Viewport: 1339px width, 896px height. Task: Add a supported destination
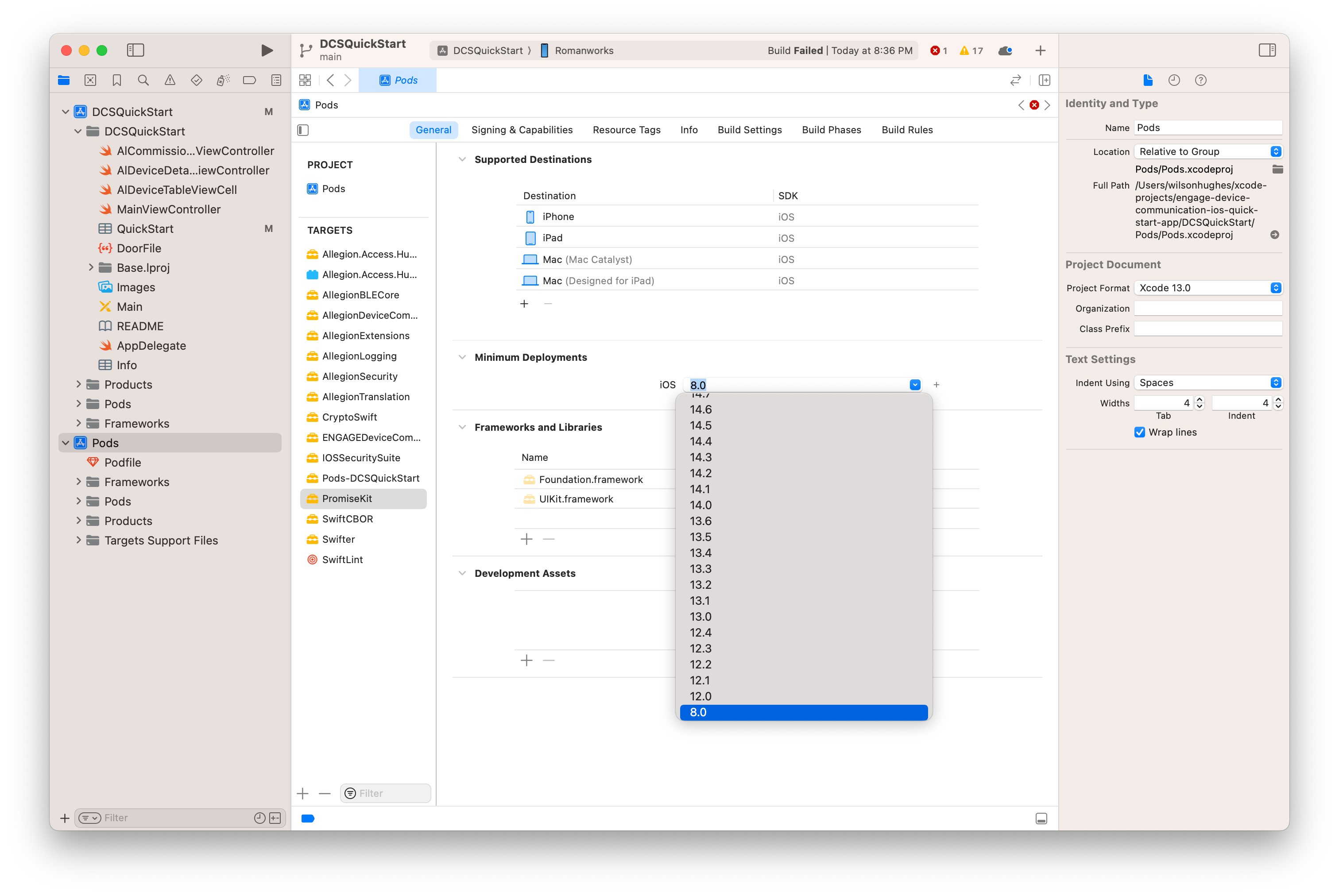524,303
